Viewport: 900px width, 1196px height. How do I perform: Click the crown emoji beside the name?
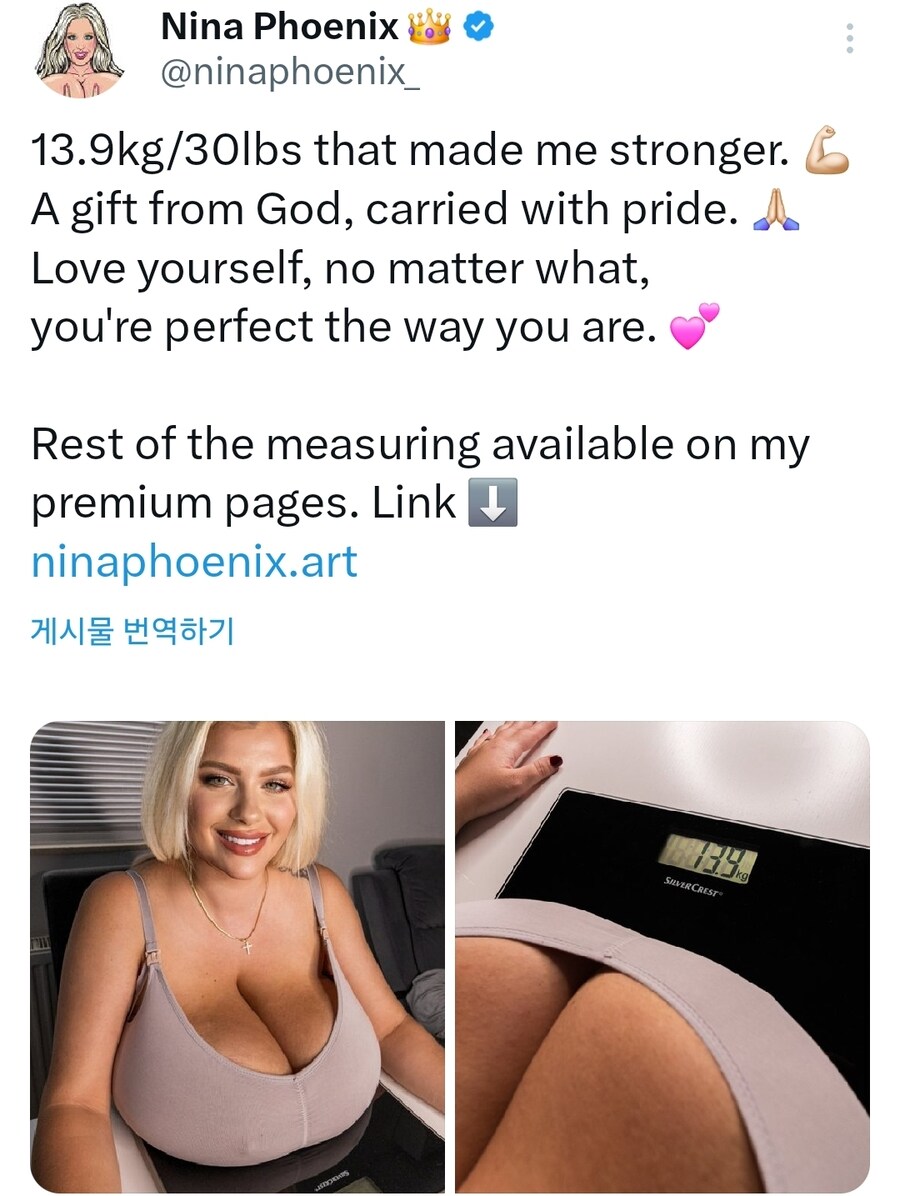click(x=430, y=28)
